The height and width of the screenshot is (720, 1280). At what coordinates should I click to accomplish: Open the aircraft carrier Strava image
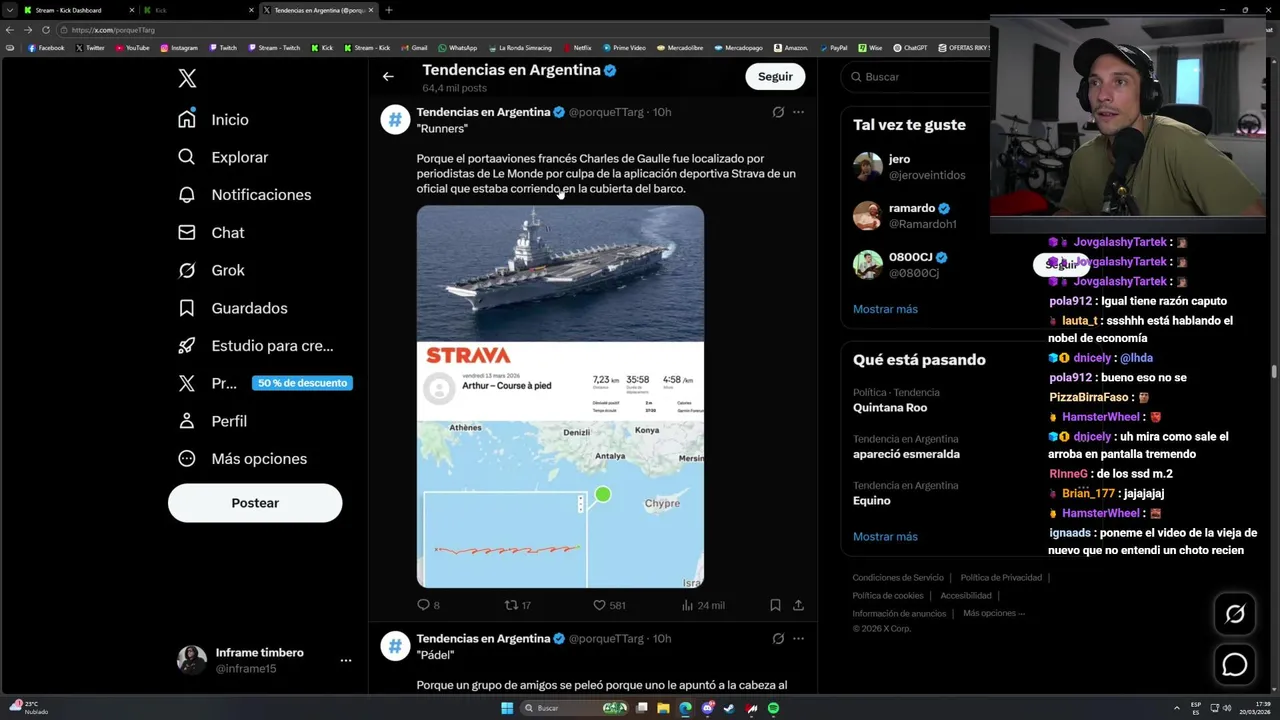pos(560,396)
